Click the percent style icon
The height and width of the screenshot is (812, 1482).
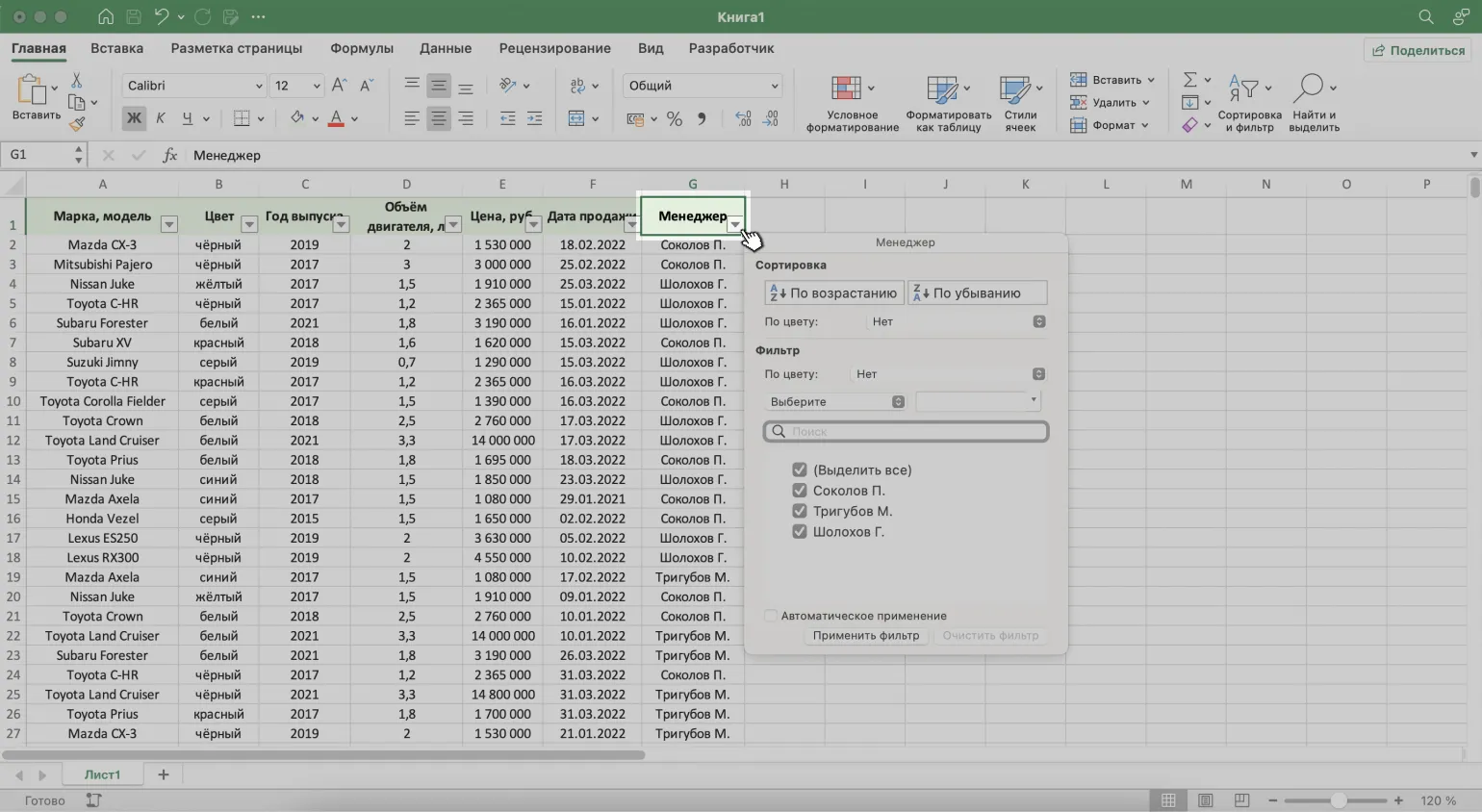tap(675, 119)
